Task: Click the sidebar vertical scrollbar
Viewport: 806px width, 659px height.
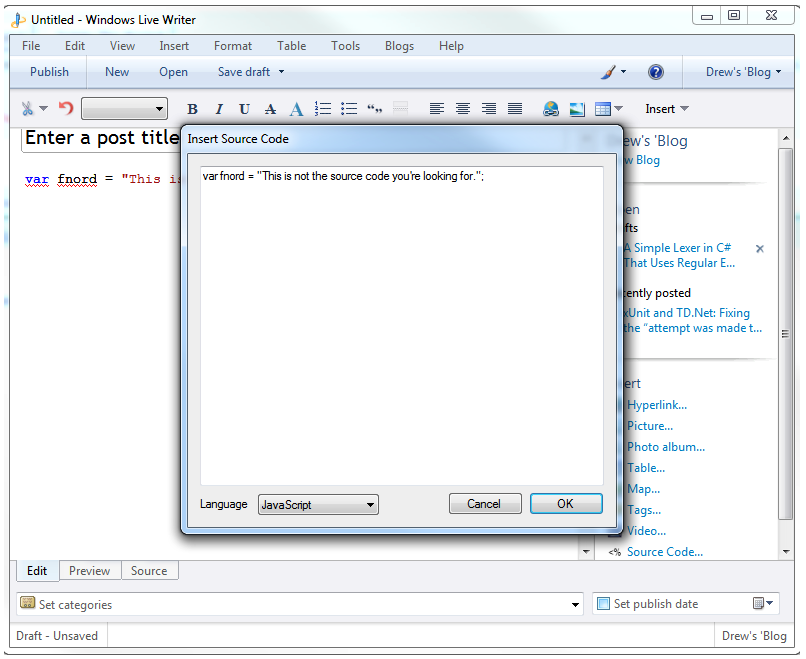Action: (x=785, y=334)
